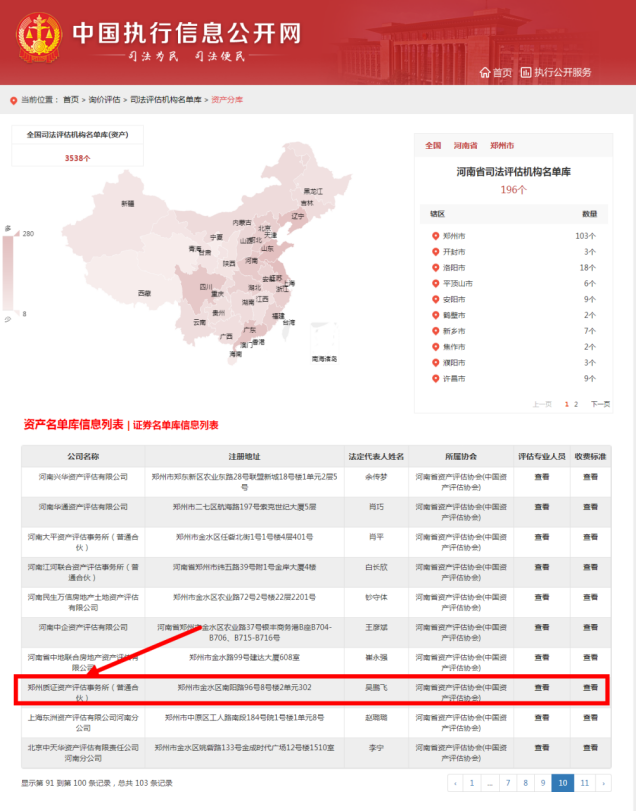View 评估专业人员 for 河南华通资产评估有限公司
636x811 pixels.
[542, 507]
